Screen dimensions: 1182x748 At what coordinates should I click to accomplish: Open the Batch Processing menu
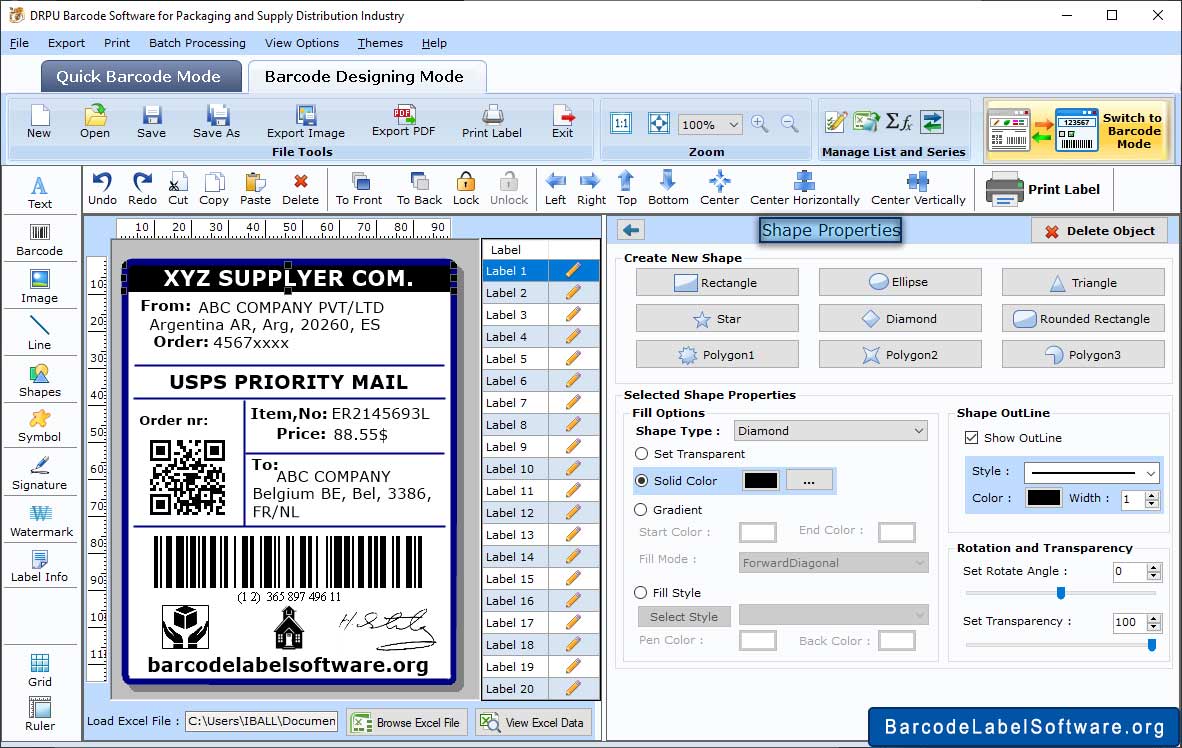pyautogui.click(x=198, y=43)
